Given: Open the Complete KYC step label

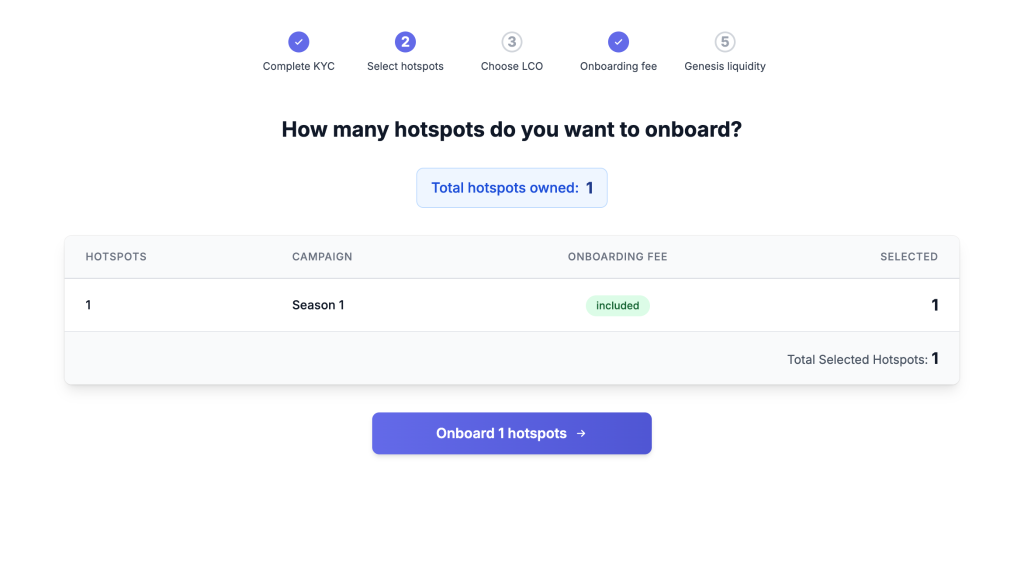Looking at the screenshot, I should point(298,66).
